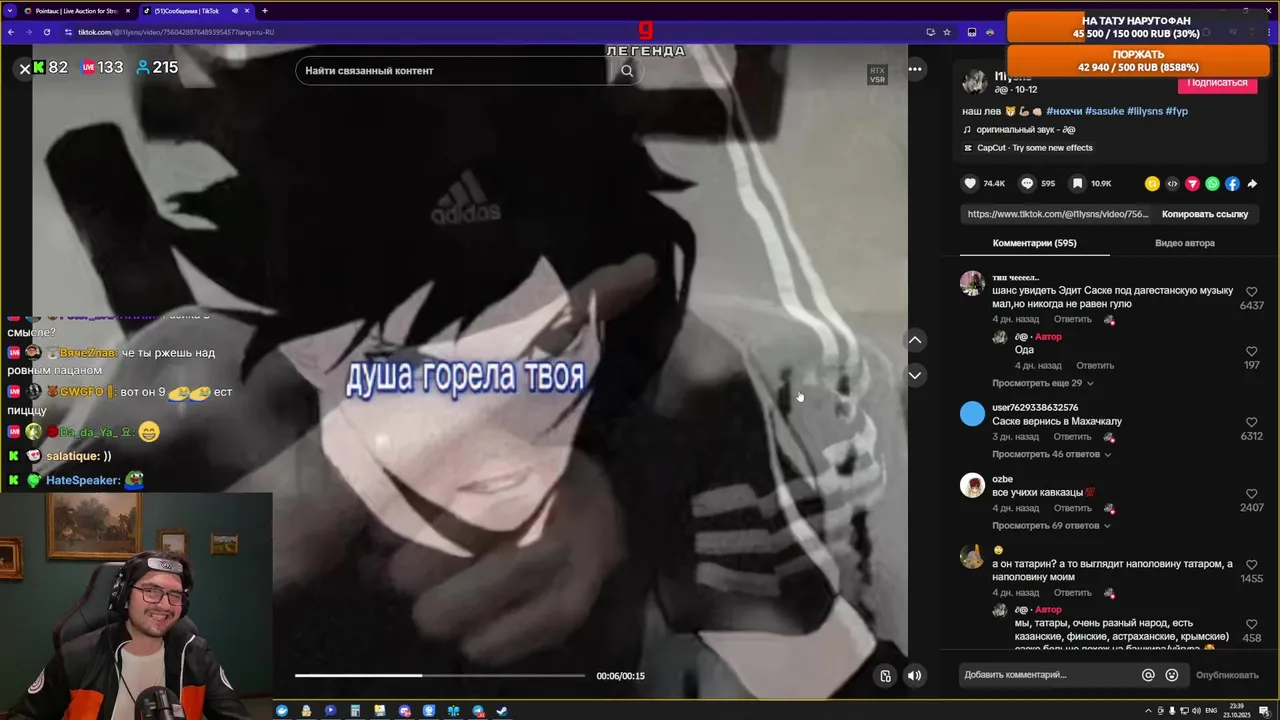The width and height of the screenshot is (1280, 720).
Task: Repost the video with yellow icon
Action: coord(1152,184)
